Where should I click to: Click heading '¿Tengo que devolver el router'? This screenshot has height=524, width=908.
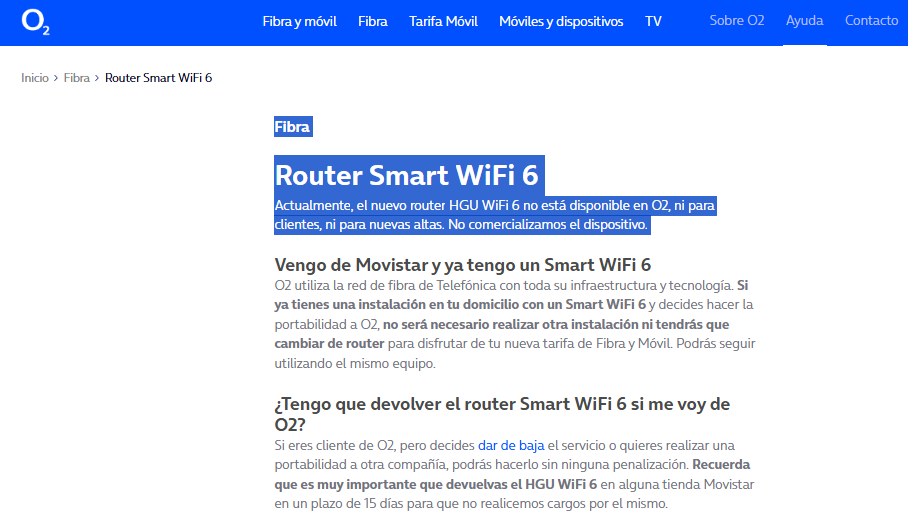point(515,405)
